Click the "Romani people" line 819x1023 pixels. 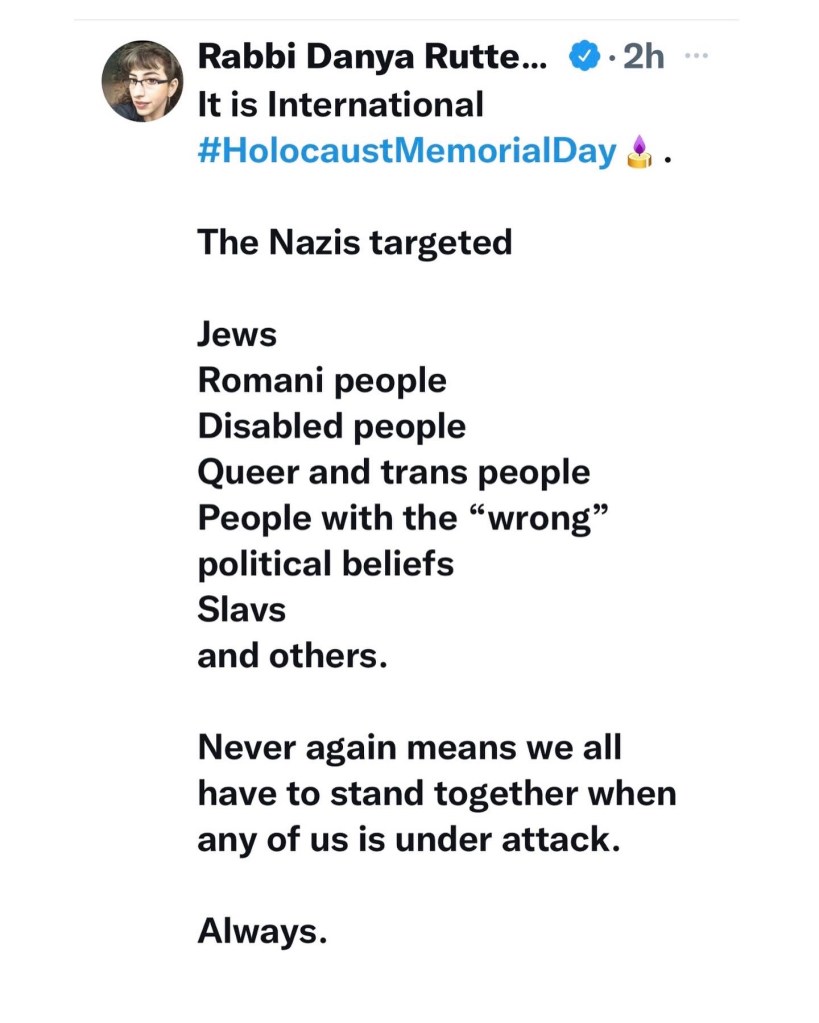tap(322, 380)
